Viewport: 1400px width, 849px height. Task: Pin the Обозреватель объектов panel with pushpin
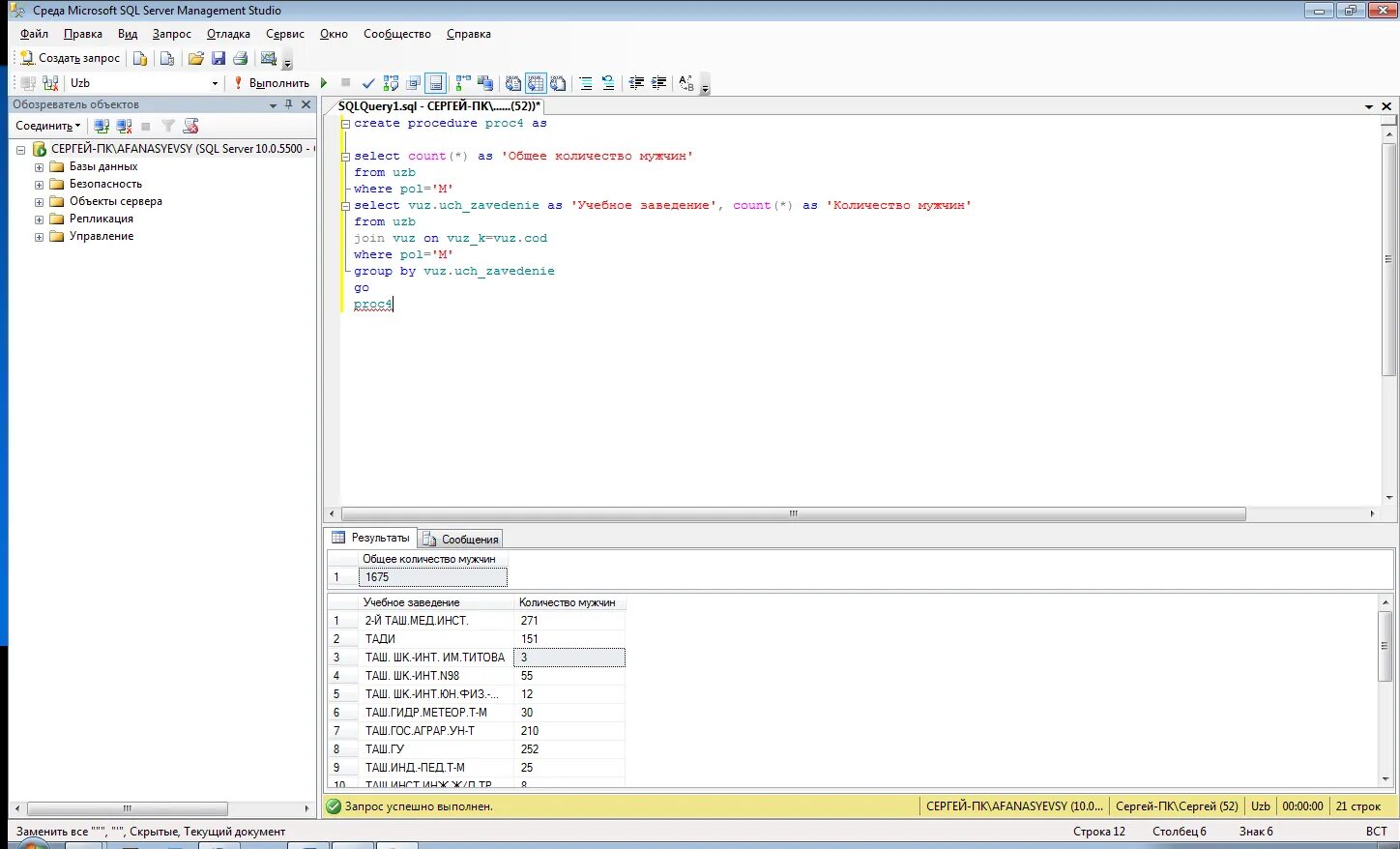click(288, 104)
